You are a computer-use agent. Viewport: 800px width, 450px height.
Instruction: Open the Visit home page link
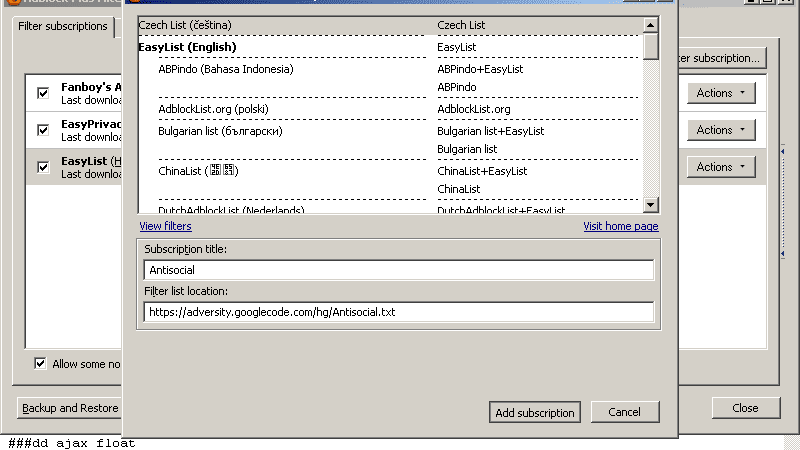tap(620, 226)
